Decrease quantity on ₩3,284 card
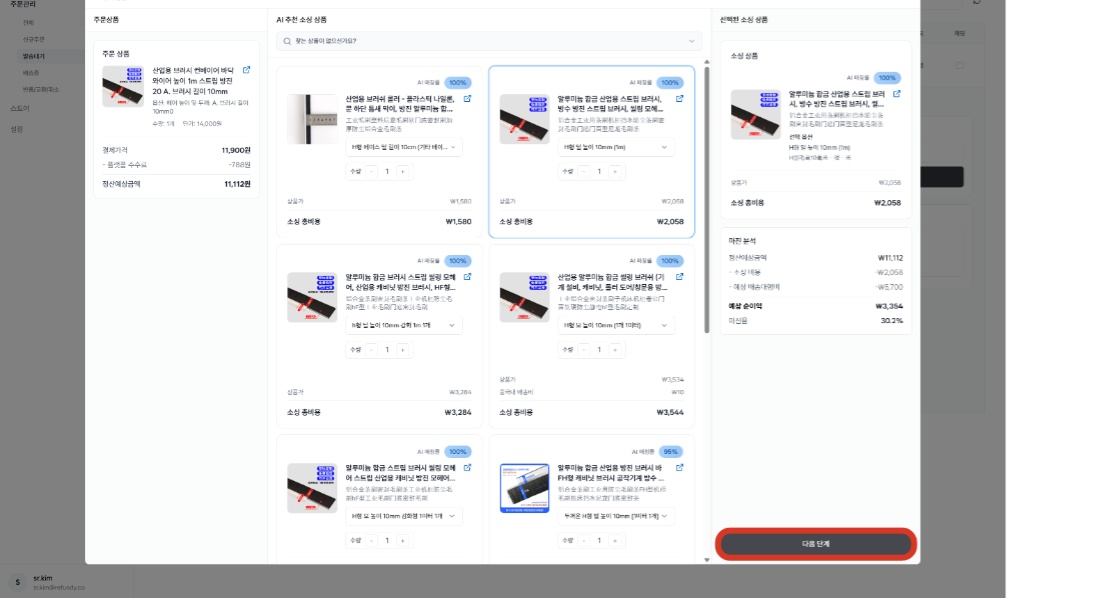 tap(372, 350)
